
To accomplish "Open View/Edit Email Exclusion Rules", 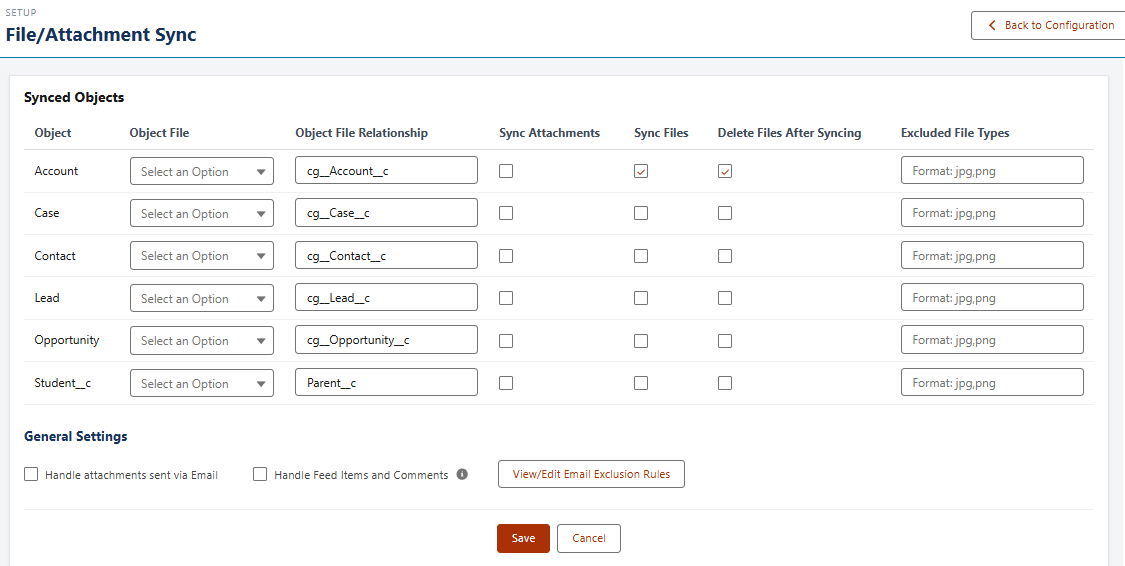I will click(591, 474).
